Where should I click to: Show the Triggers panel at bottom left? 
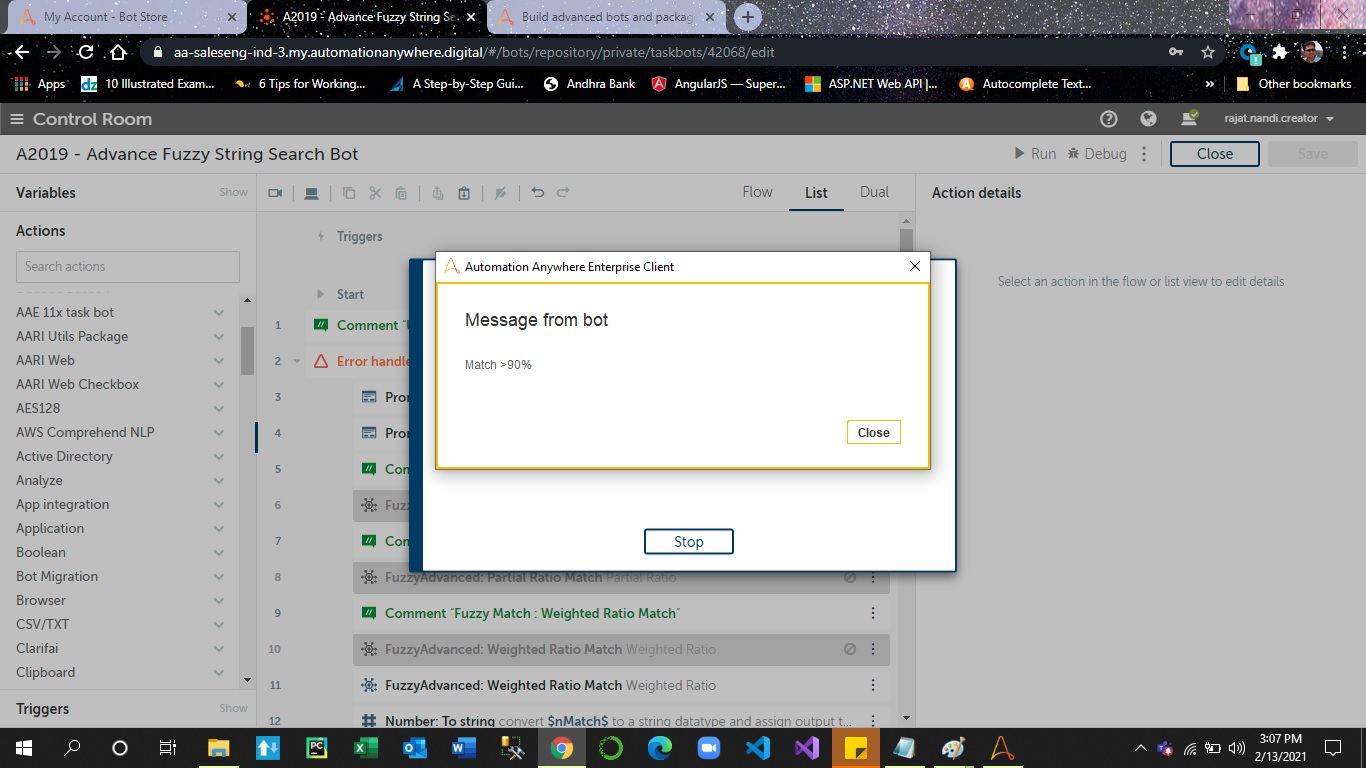click(x=233, y=708)
